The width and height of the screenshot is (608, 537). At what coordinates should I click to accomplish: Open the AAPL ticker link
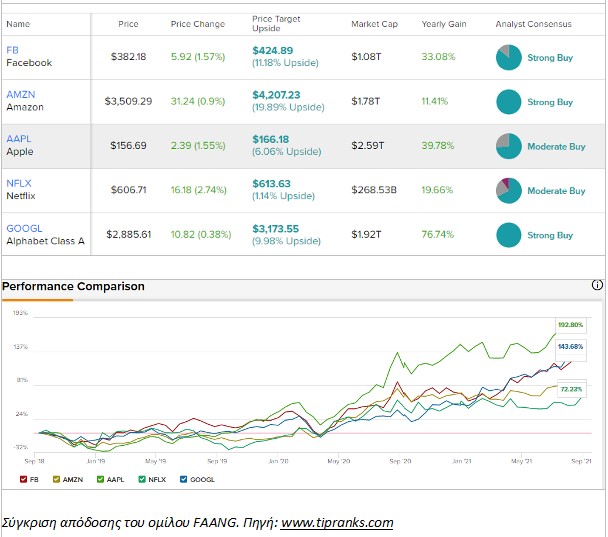pos(19,138)
